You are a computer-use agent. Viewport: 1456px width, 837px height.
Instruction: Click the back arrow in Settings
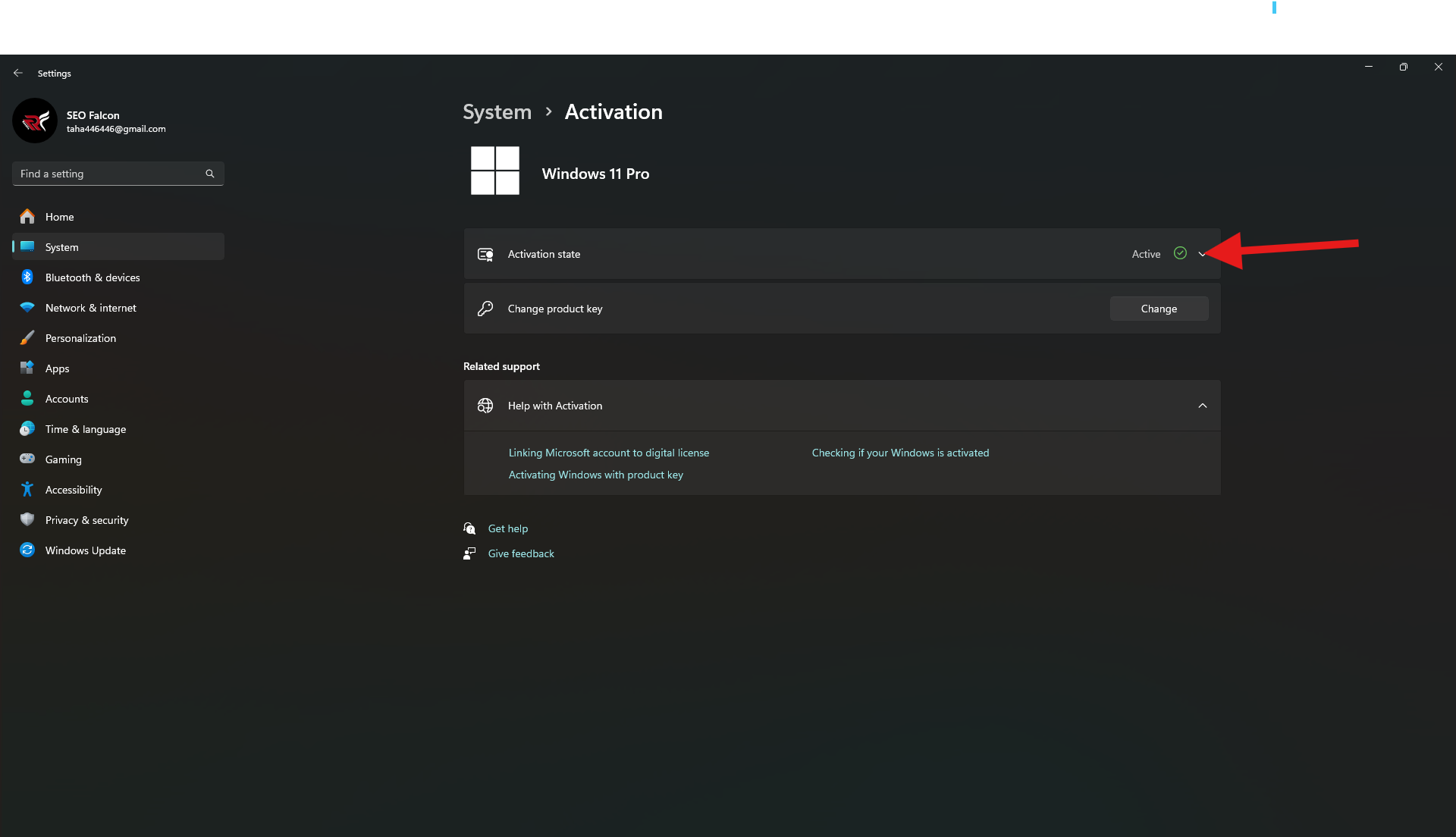click(x=18, y=74)
